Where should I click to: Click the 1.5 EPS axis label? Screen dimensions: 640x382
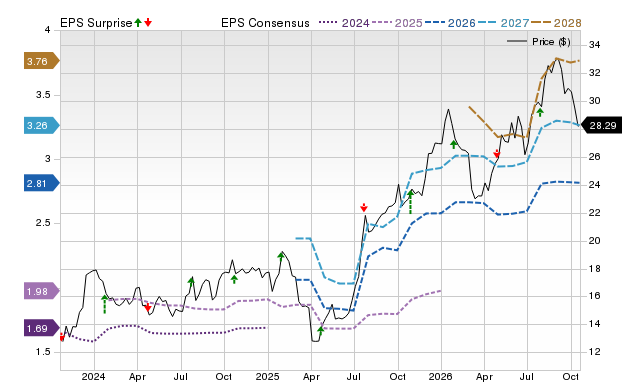point(43,352)
